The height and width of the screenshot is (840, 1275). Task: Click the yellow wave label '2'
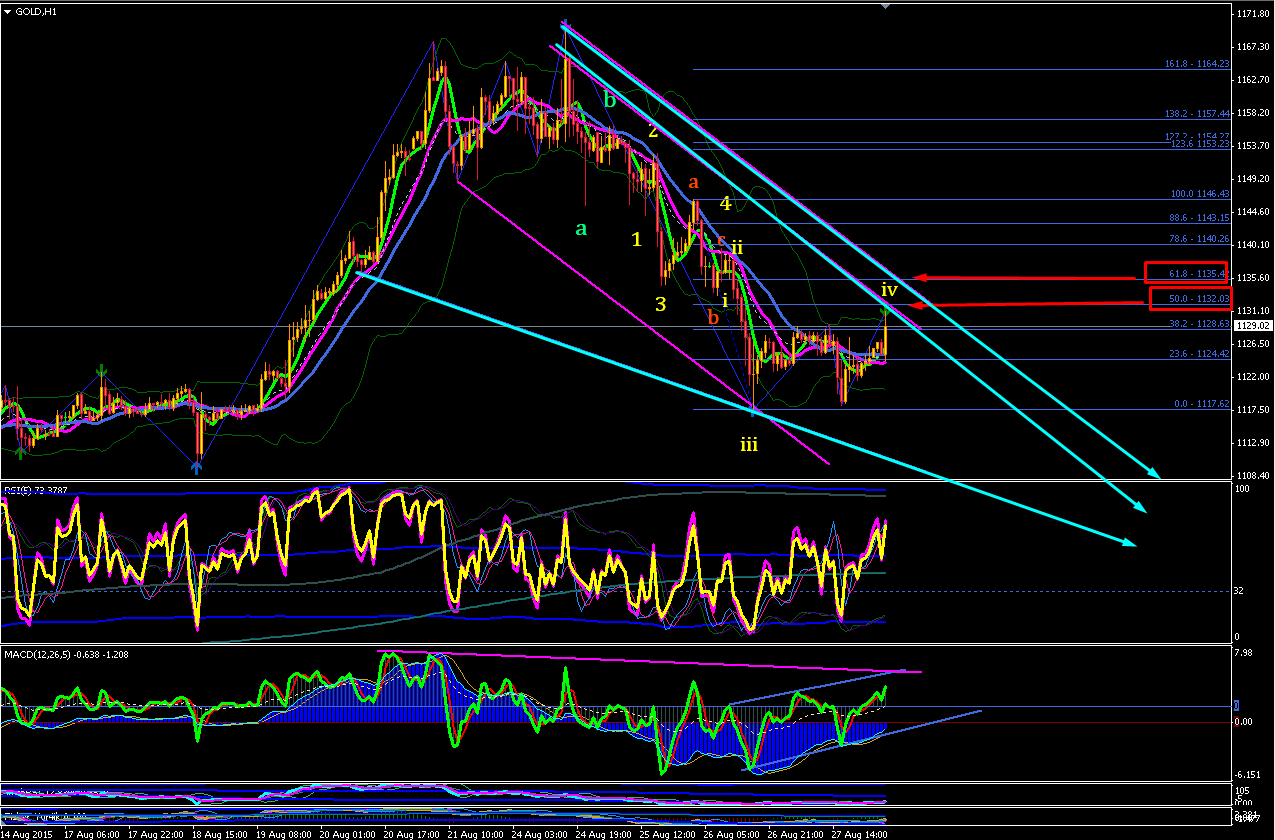pos(652,131)
